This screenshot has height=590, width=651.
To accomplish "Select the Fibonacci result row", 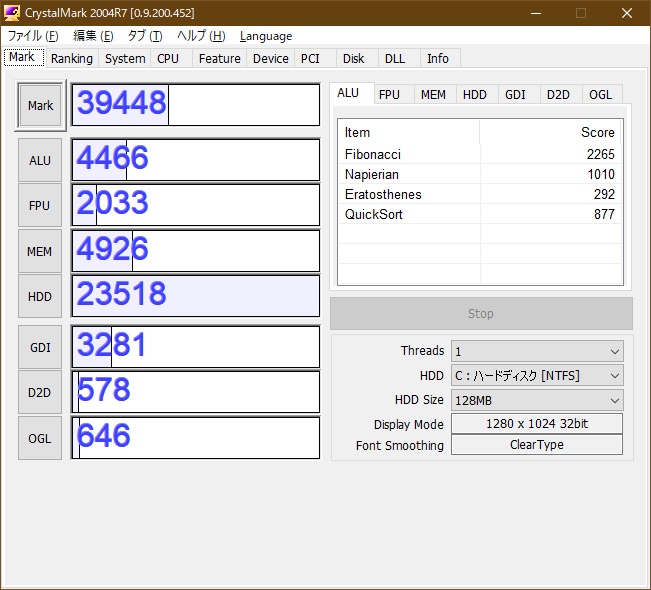I will 480,154.
